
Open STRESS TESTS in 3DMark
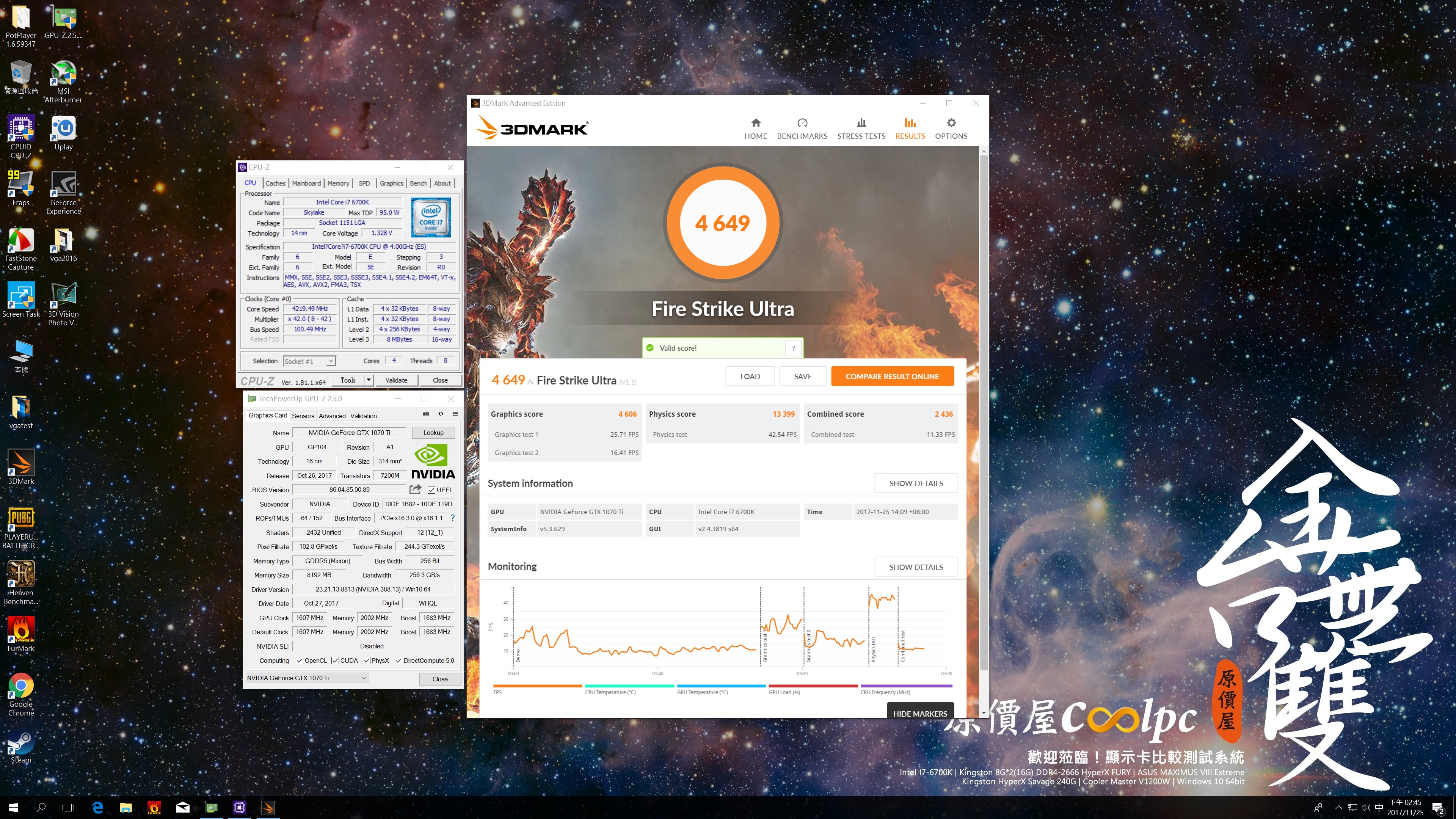click(861, 129)
